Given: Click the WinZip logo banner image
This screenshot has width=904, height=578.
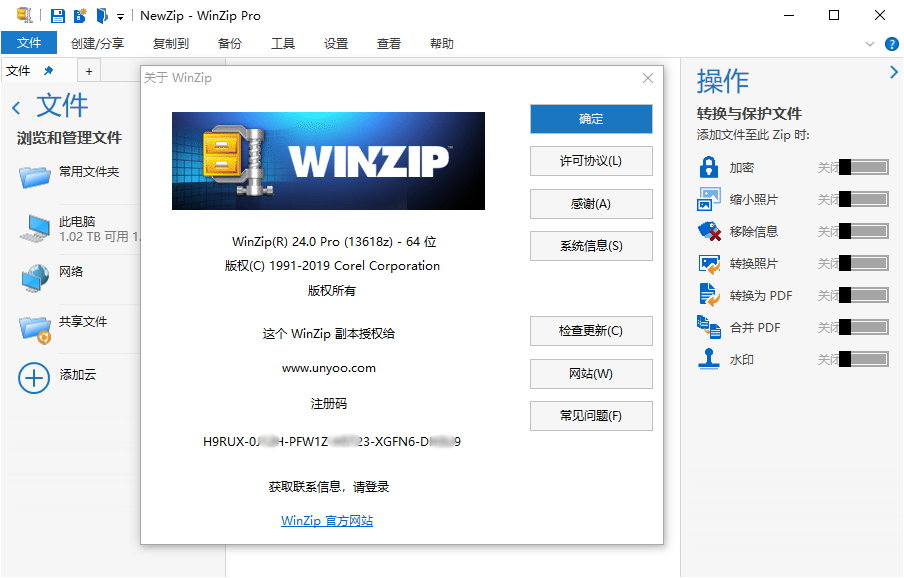Looking at the screenshot, I should click(x=328, y=161).
